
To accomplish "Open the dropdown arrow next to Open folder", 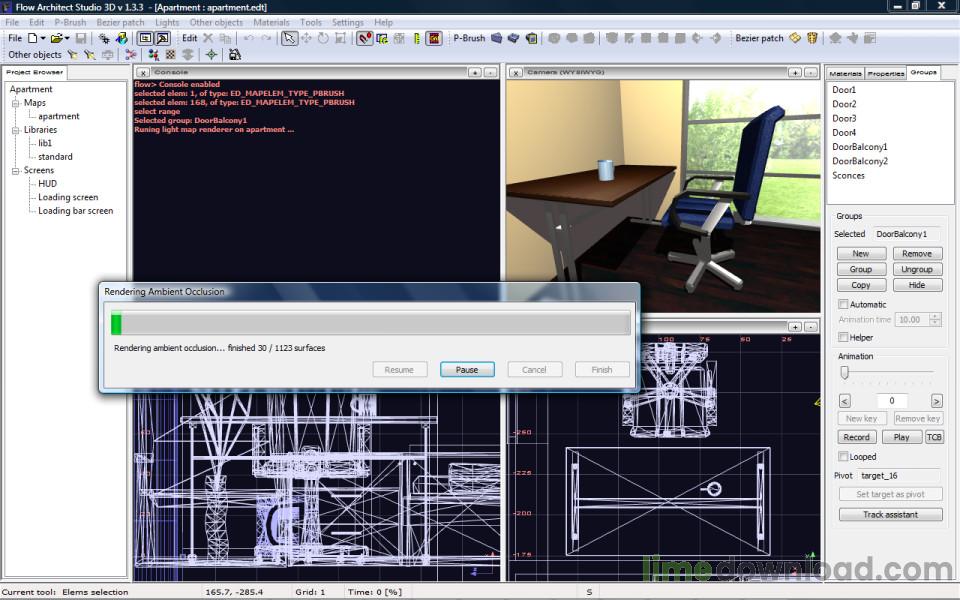I will [67, 38].
